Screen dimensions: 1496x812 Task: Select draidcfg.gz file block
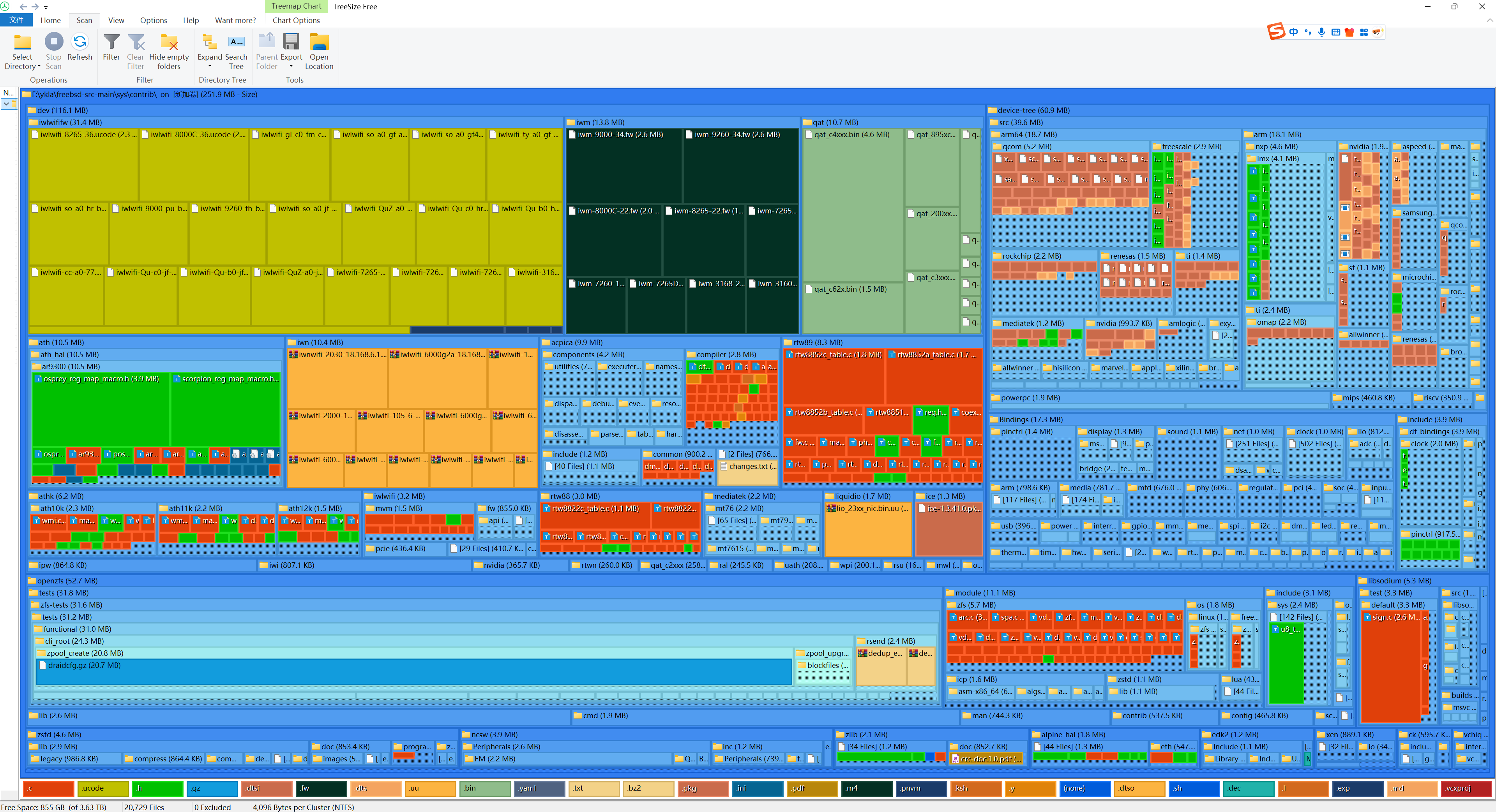[x=414, y=671]
